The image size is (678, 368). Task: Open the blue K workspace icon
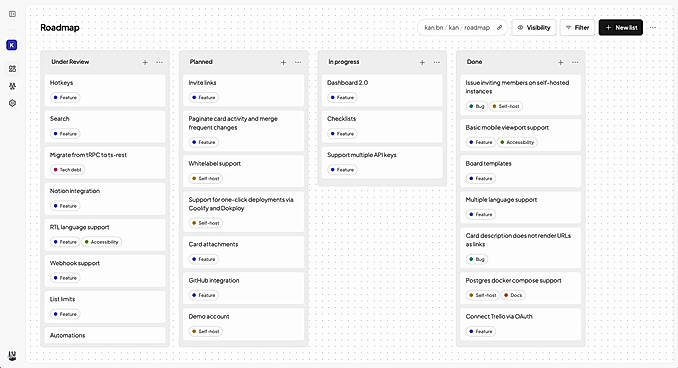[x=12, y=45]
